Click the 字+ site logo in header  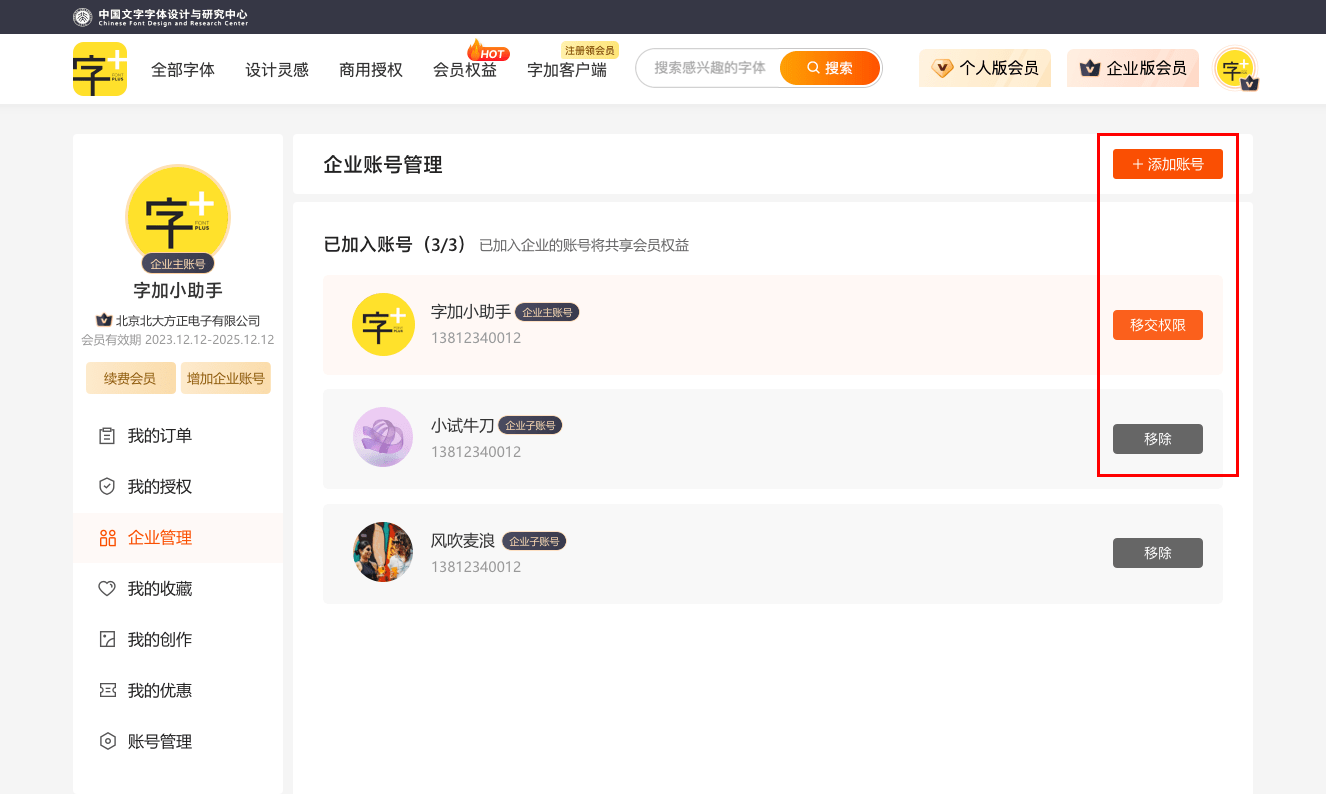(100, 69)
